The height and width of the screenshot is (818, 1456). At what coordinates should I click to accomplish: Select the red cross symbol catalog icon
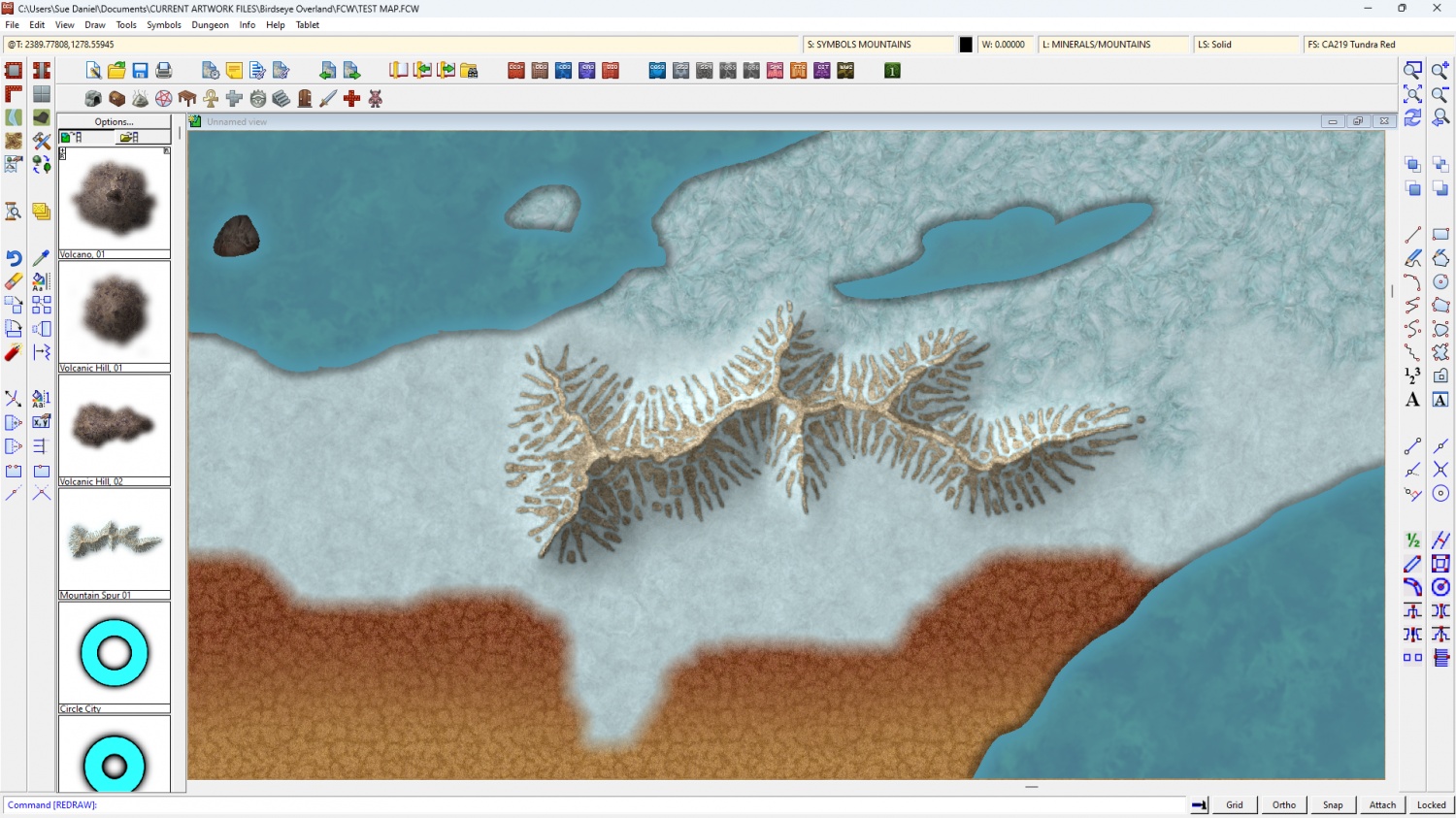[351, 98]
